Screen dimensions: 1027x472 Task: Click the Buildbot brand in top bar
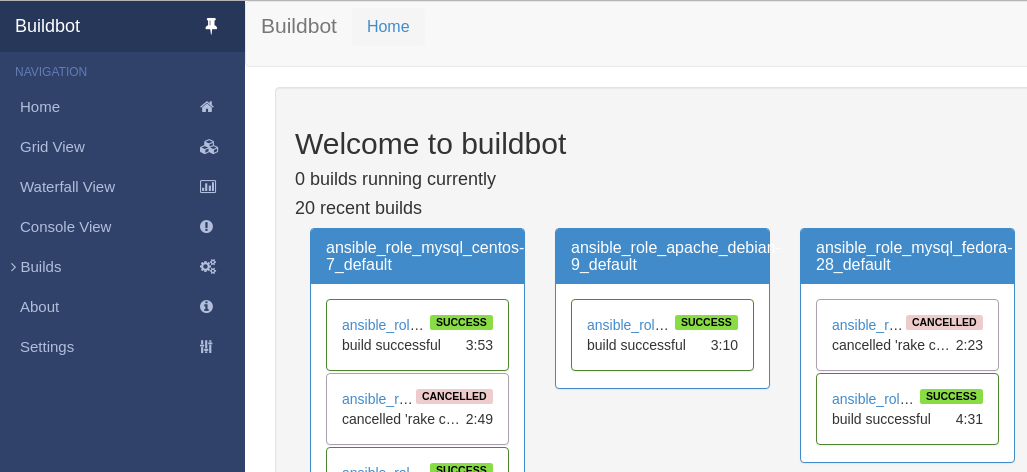point(299,26)
